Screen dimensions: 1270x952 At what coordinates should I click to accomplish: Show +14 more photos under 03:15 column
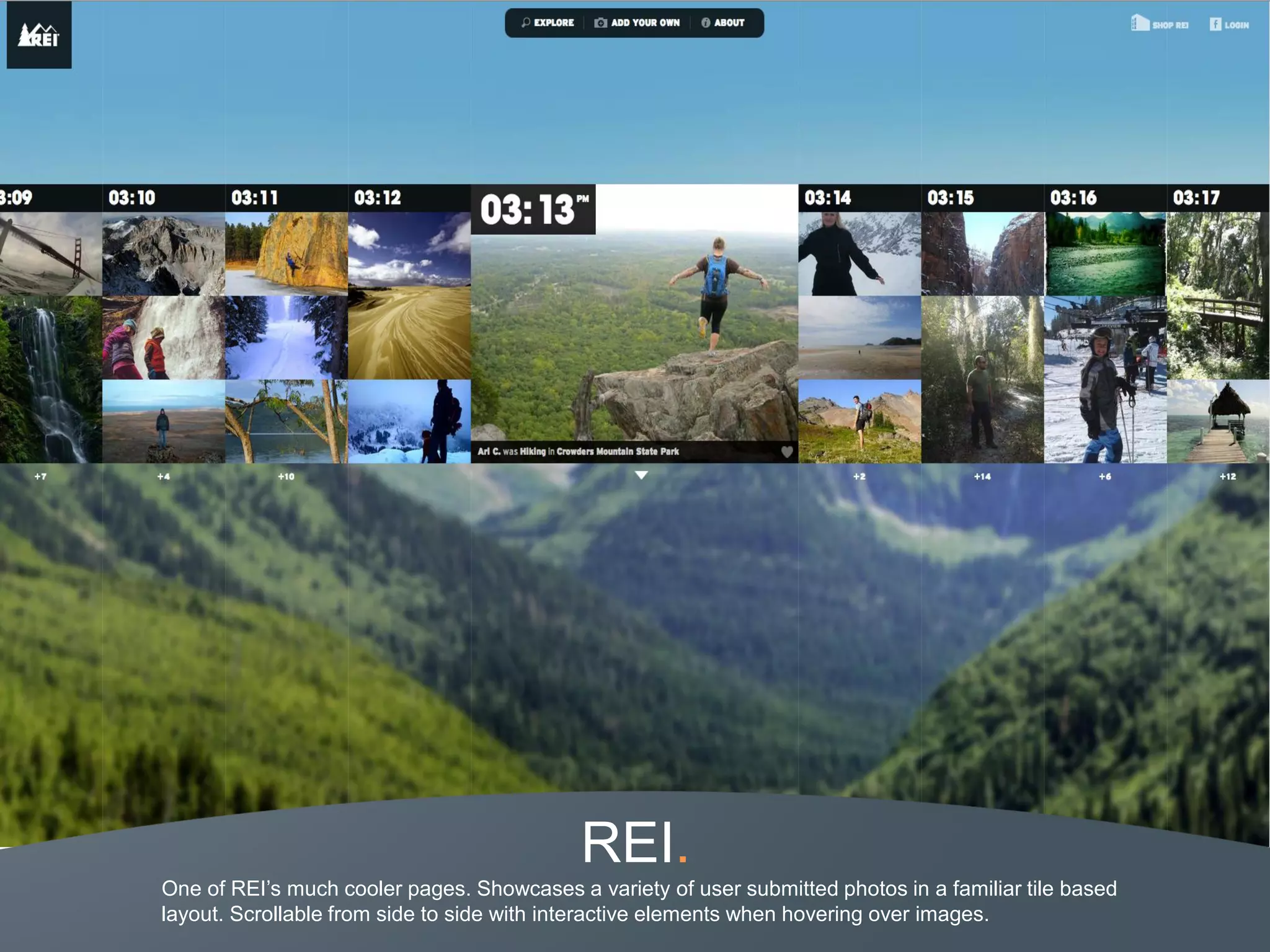click(x=982, y=477)
